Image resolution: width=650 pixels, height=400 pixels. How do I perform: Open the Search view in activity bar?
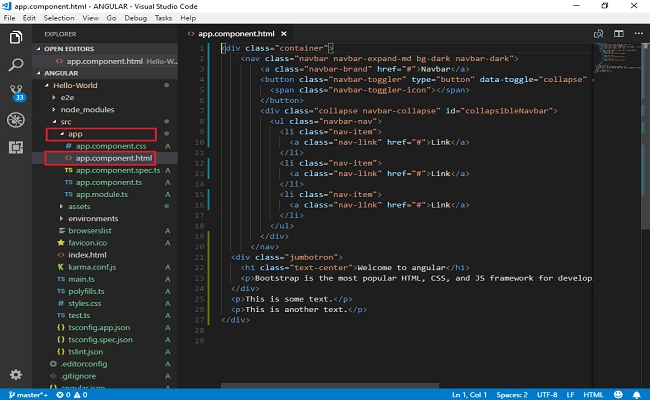point(16,64)
